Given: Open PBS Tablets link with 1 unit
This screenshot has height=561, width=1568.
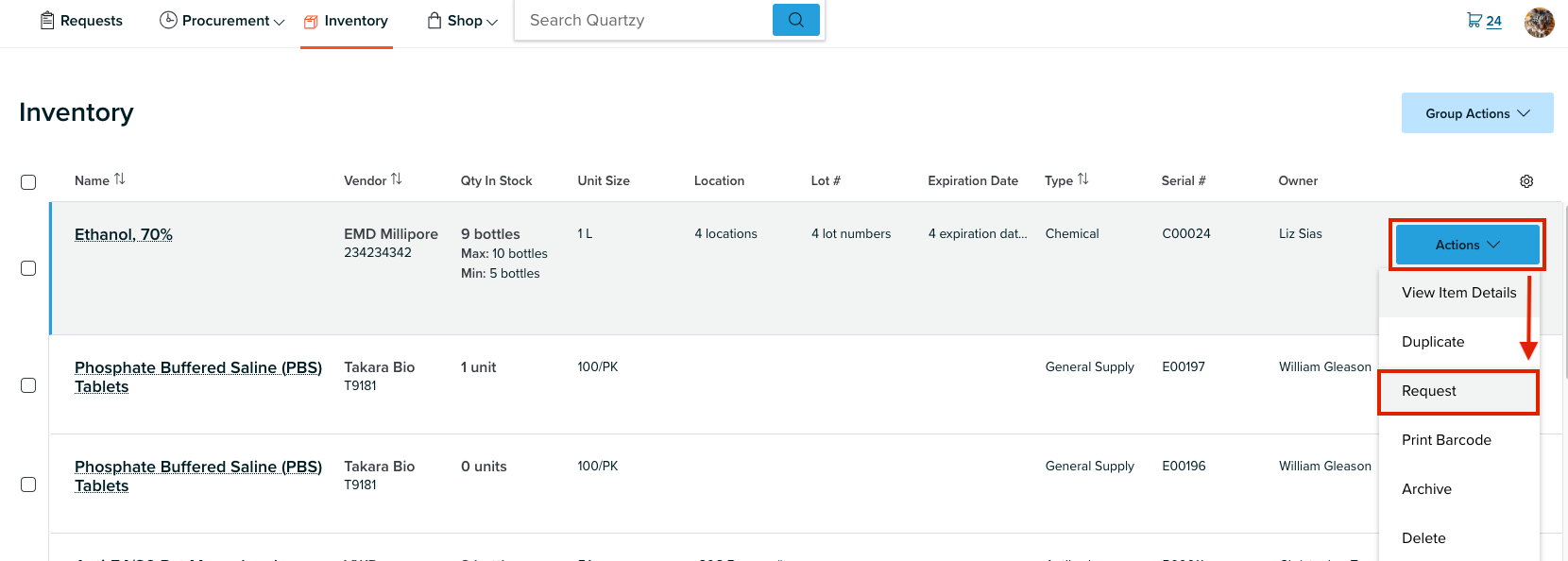Looking at the screenshot, I should pos(198,377).
